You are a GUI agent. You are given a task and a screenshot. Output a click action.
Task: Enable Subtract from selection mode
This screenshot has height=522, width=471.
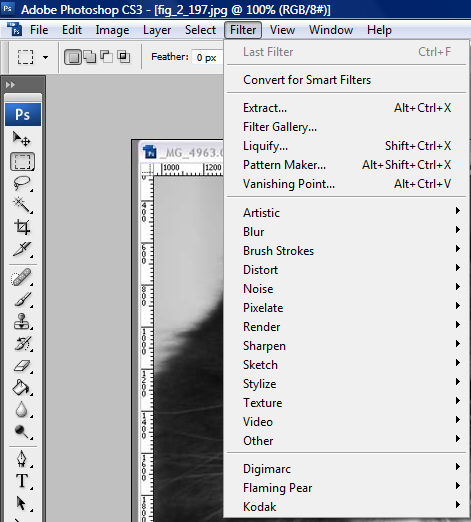point(106,57)
